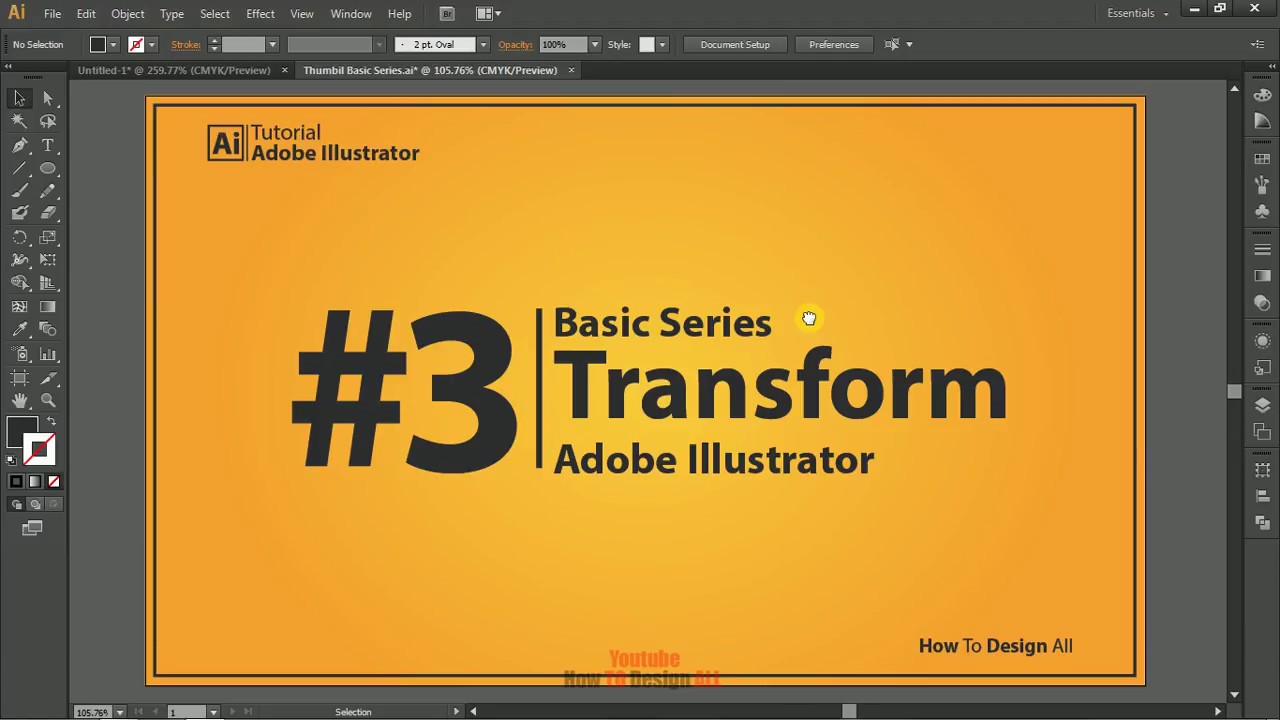Image resolution: width=1280 pixels, height=720 pixels.
Task: Open the Appearance panel icon
Action: pyautogui.click(x=1262, y=341)
